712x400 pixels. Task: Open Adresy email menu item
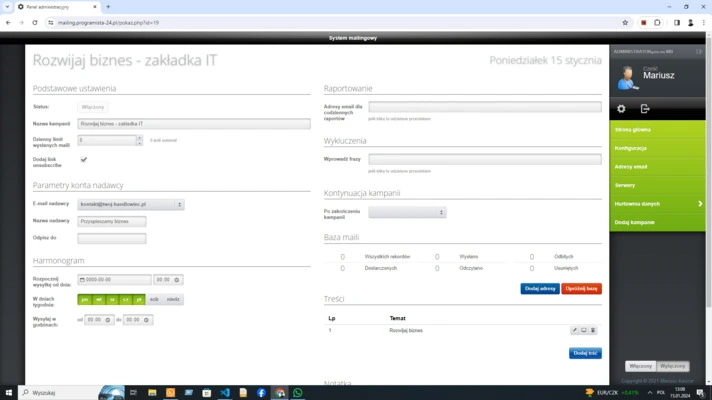658,167
